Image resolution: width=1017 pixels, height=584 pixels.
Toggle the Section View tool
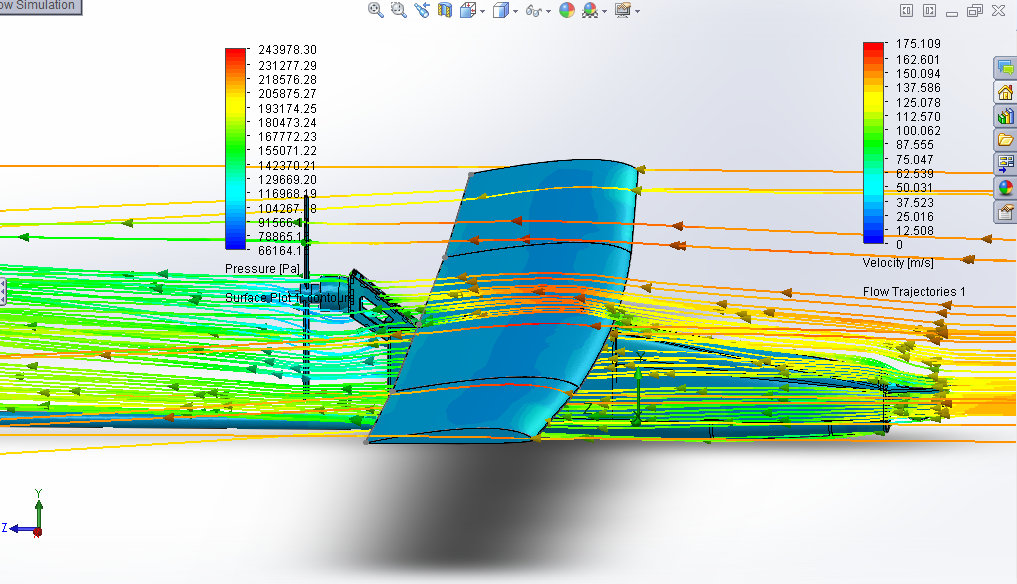click(x=444, y=10)
